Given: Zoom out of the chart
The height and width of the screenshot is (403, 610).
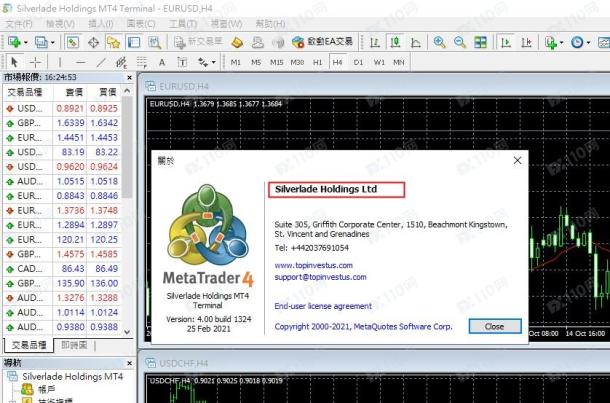Looking at the screenshot, I should [x=460, y=42].
